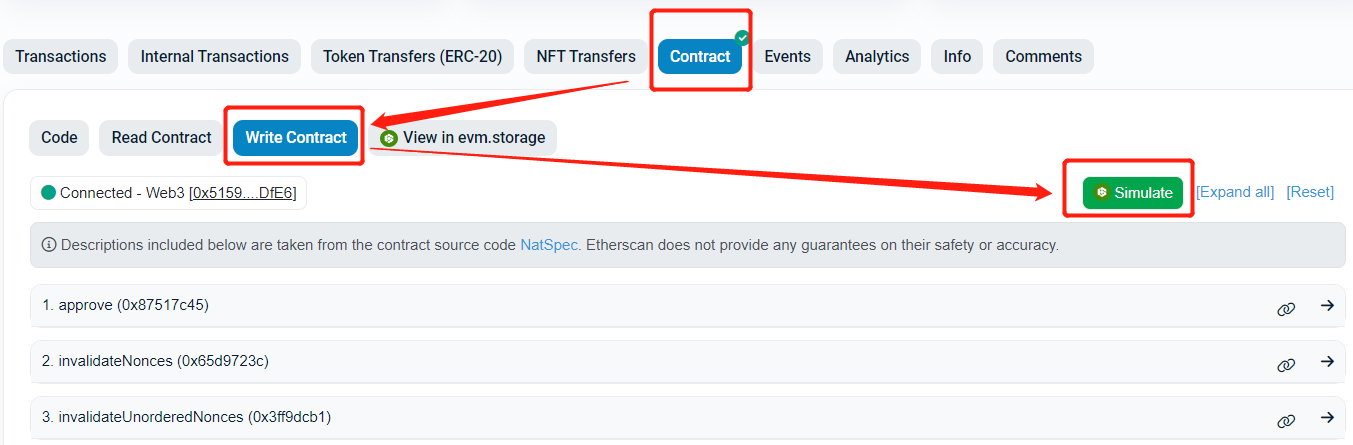Click the info icon beside Descriptions notice
The image size is (1353, 445).
[x=49, y=245]
